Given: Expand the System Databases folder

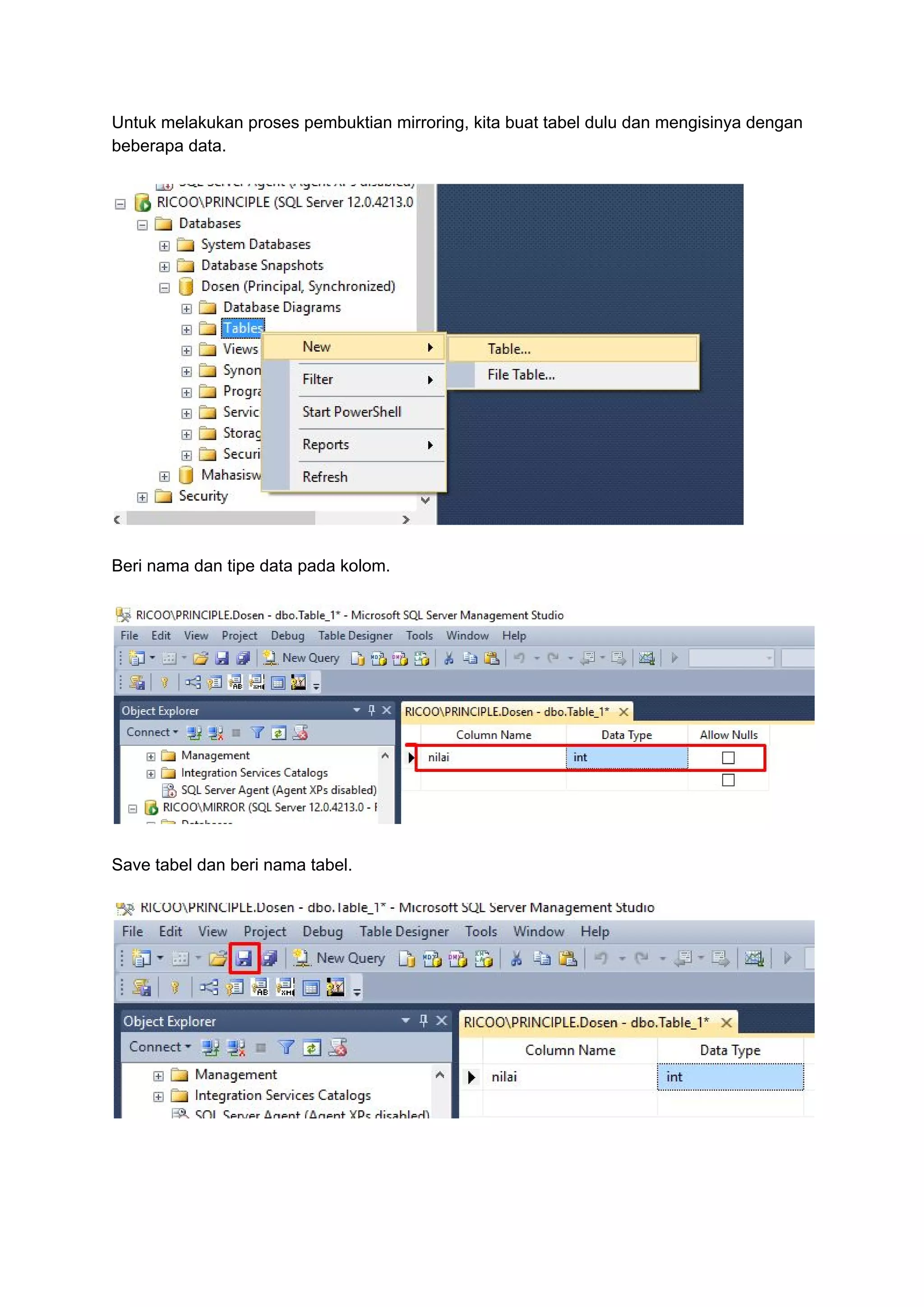Looking at the screenshot, I should click(165, 246).
